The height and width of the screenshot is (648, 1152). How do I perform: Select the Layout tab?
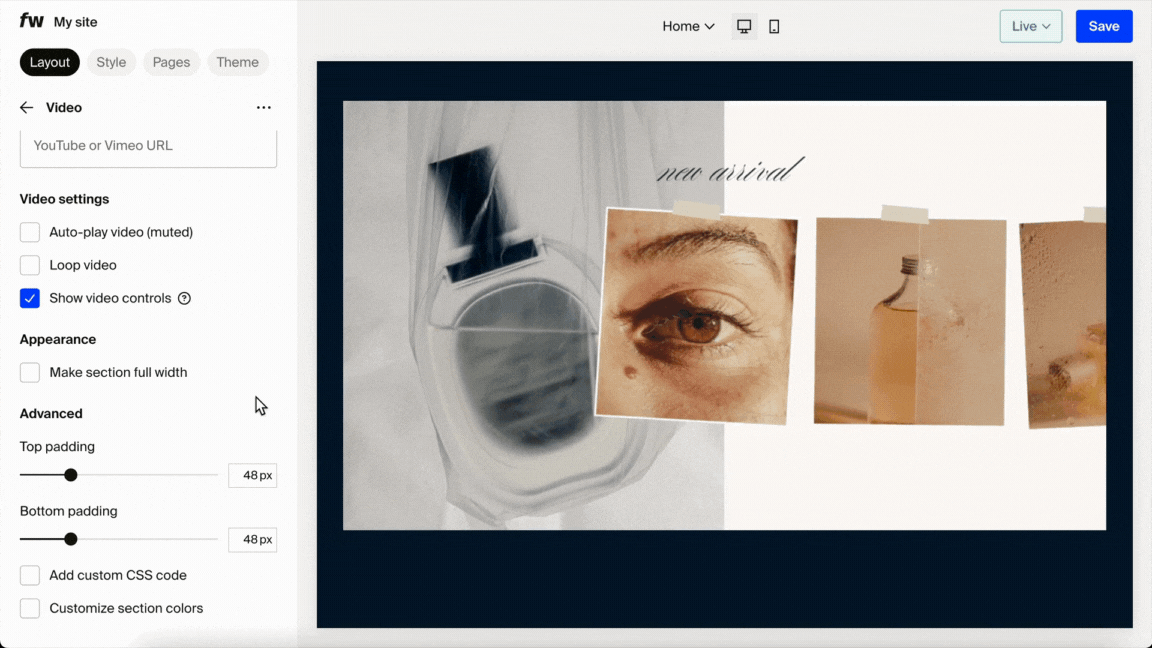49,61
